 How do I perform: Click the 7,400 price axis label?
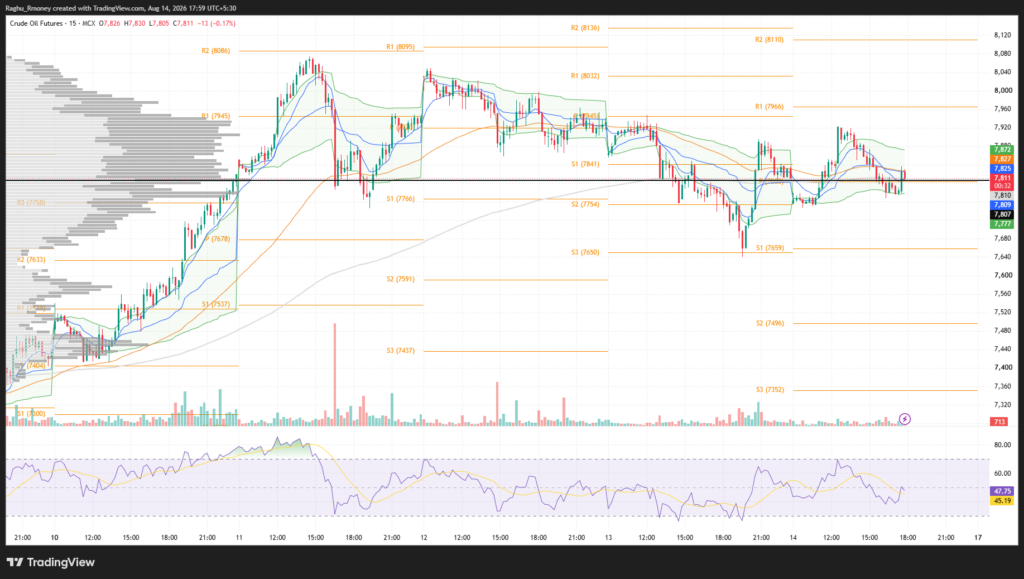coord(1002,368)
